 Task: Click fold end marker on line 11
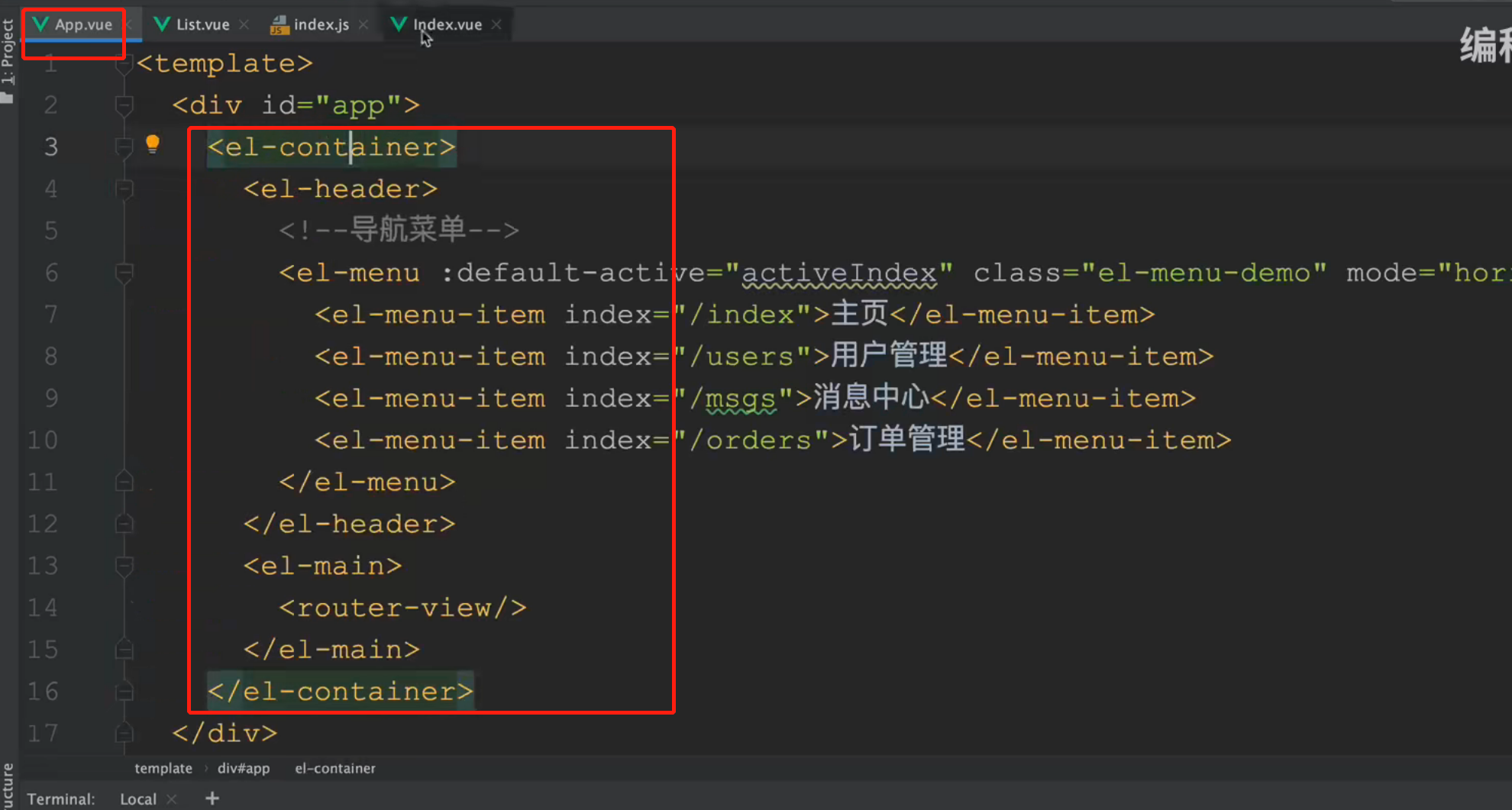(124, 482)
